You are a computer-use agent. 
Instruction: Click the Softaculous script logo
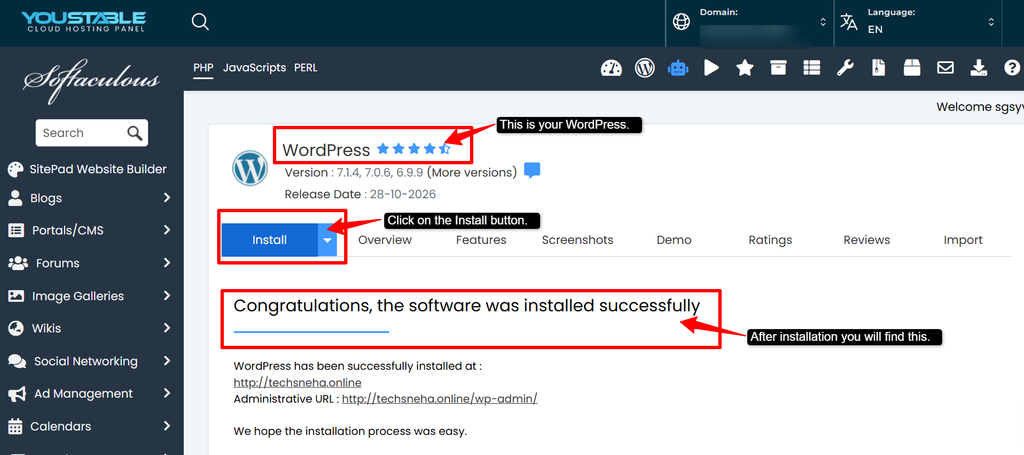(x=91, y=81)
